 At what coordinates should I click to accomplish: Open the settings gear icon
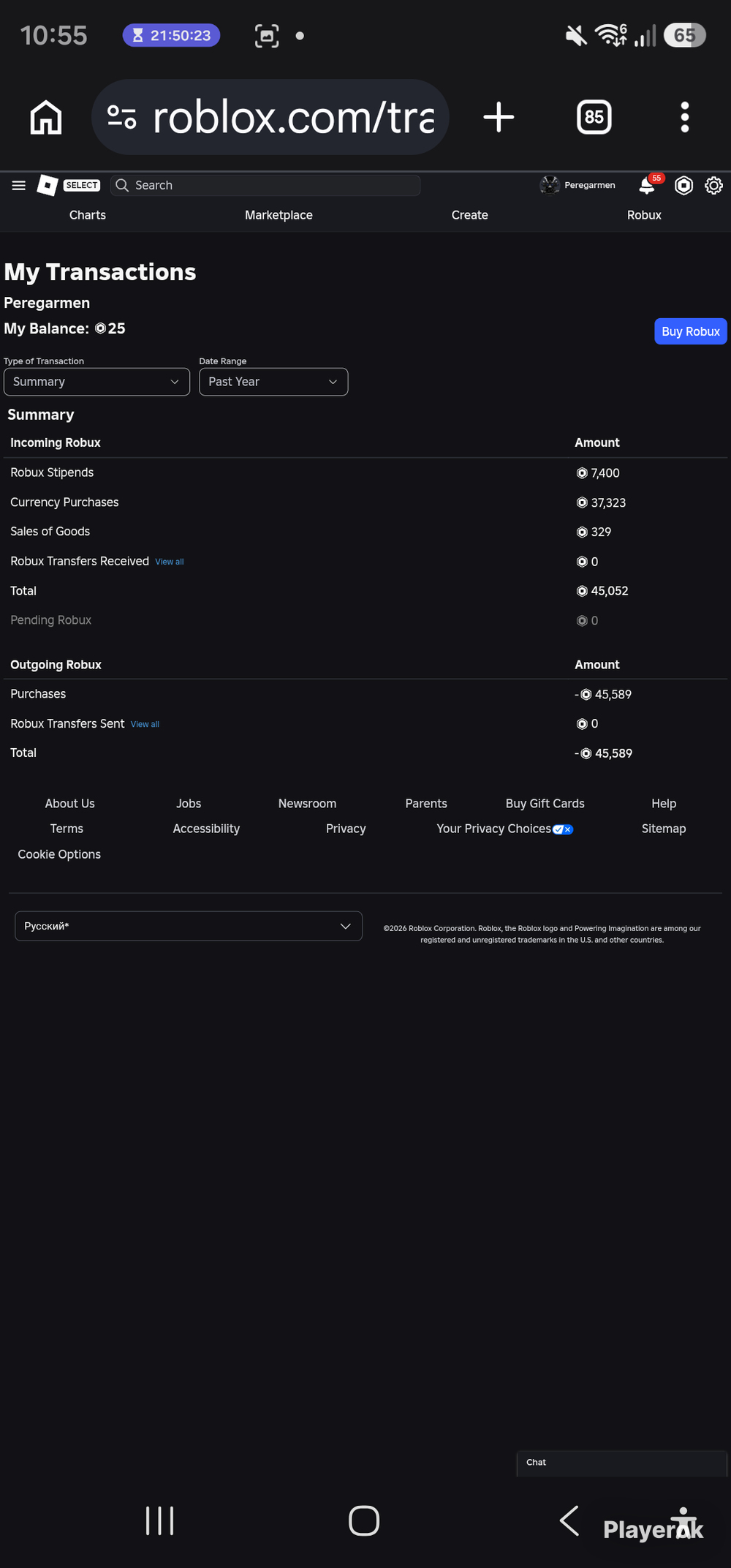click(x=713, y=185)
